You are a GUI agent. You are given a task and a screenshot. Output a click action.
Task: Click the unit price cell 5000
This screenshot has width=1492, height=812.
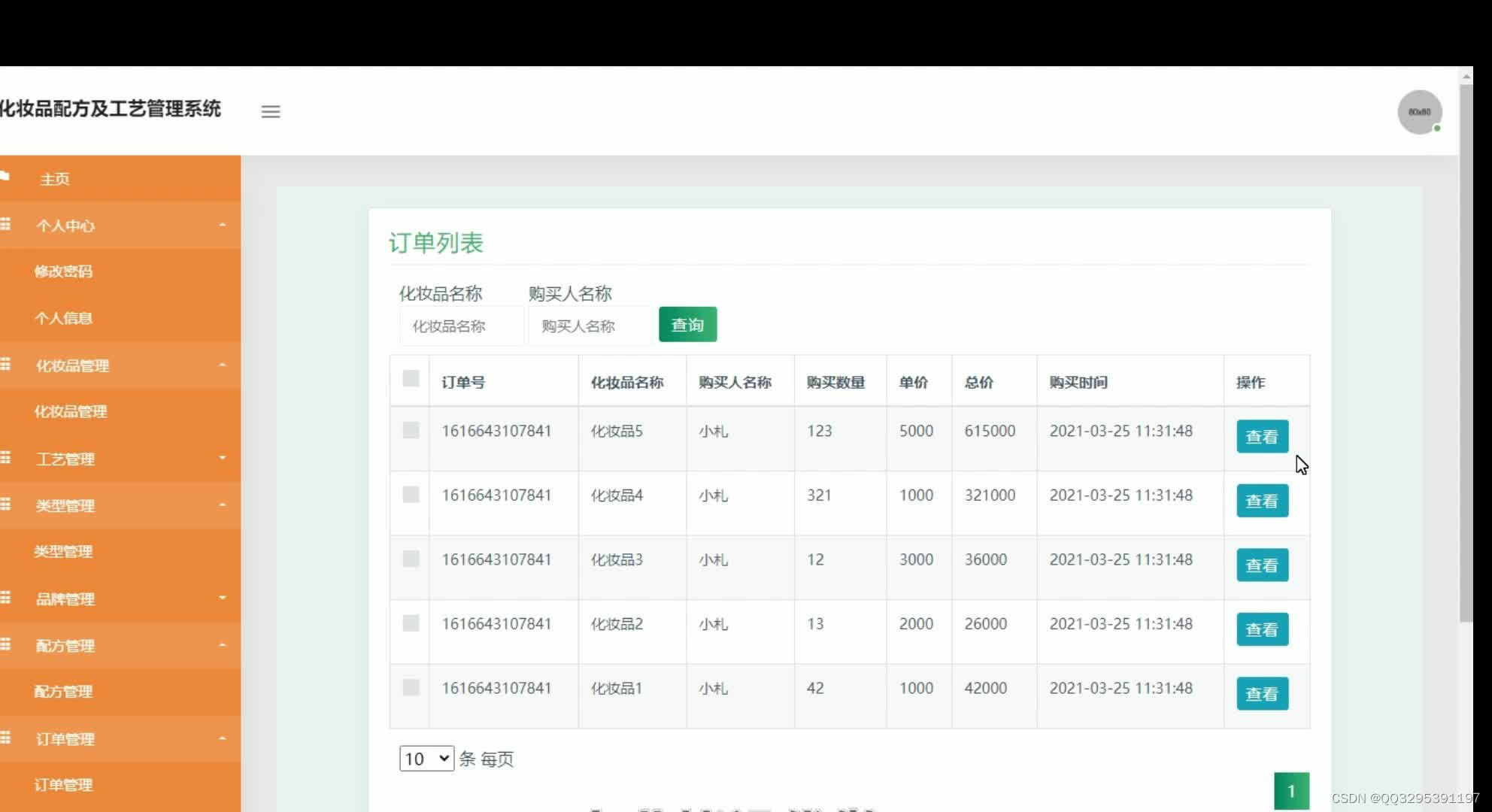916,431
